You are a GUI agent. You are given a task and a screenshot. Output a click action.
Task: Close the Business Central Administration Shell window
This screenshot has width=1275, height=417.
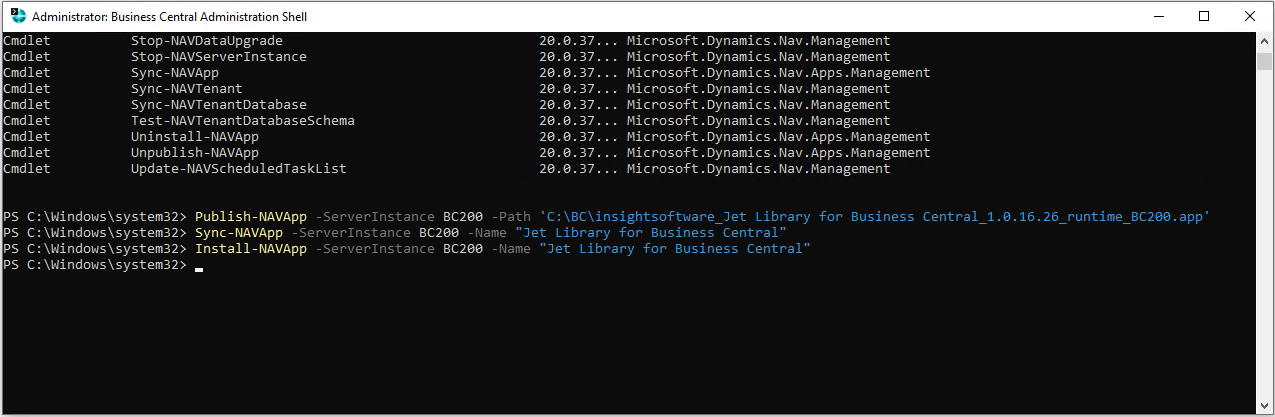(1250, 16)
